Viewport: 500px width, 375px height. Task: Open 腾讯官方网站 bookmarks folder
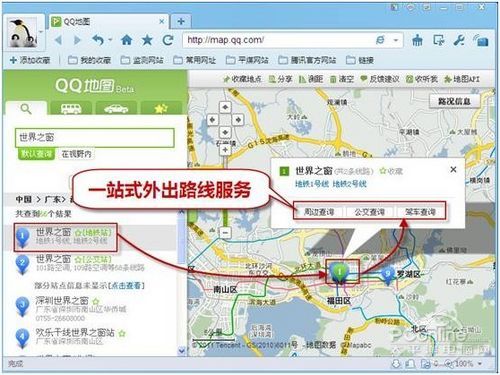[x=307, y=60]
